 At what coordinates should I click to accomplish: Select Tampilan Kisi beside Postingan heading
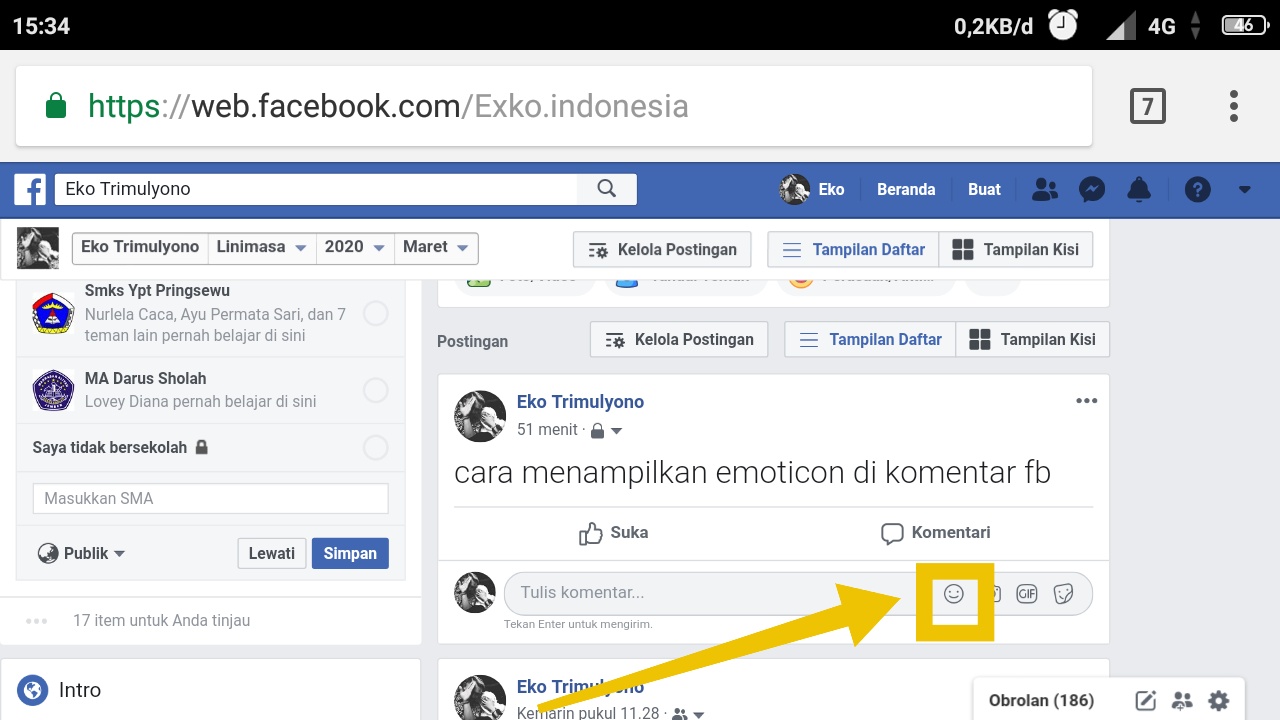pyautogui.click(x=1033, y=340)
